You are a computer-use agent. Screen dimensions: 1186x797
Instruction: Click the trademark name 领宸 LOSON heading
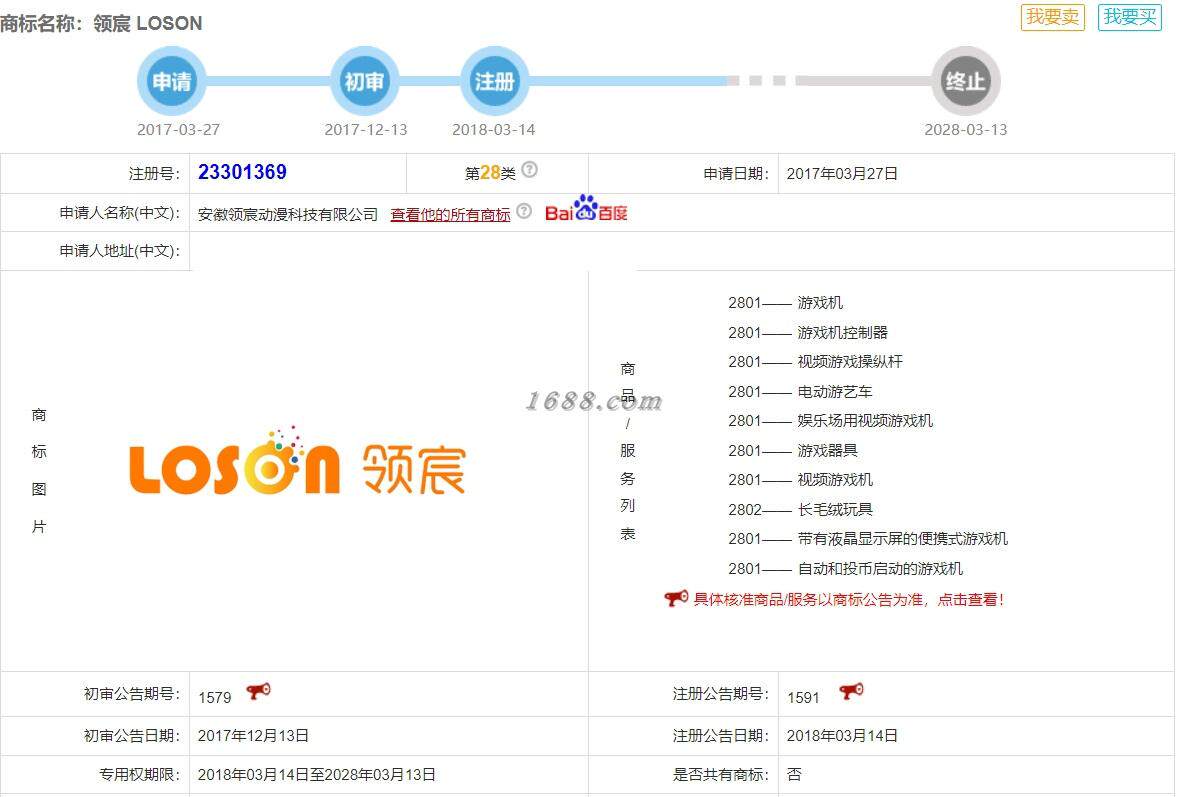click(x=147, y=23)
